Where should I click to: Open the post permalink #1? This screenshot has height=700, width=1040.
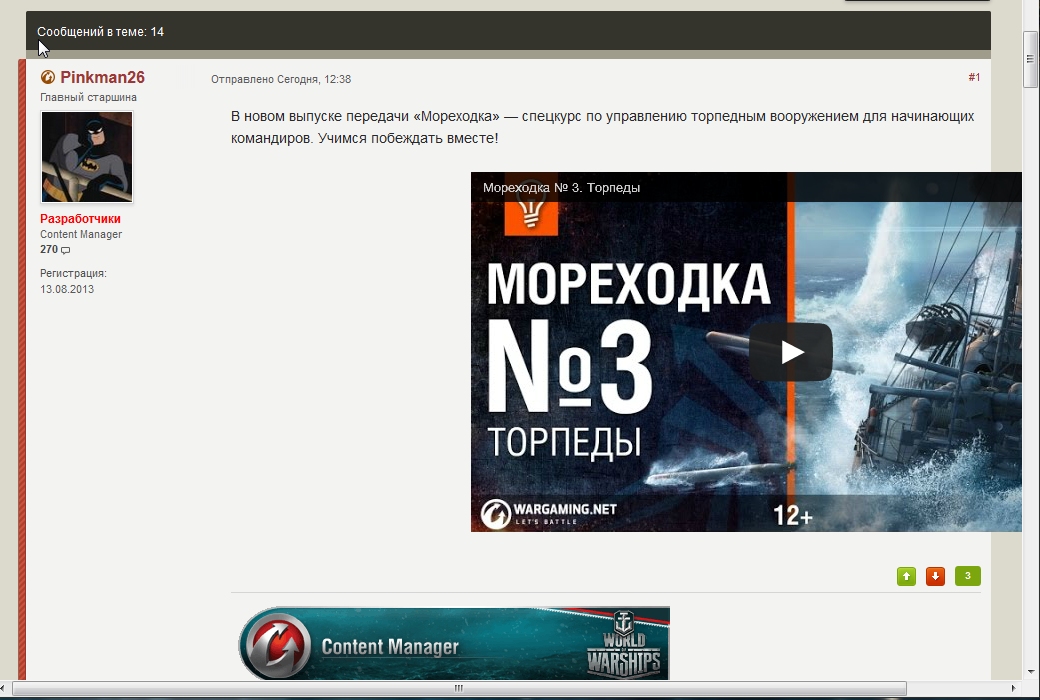coord(974,78)
